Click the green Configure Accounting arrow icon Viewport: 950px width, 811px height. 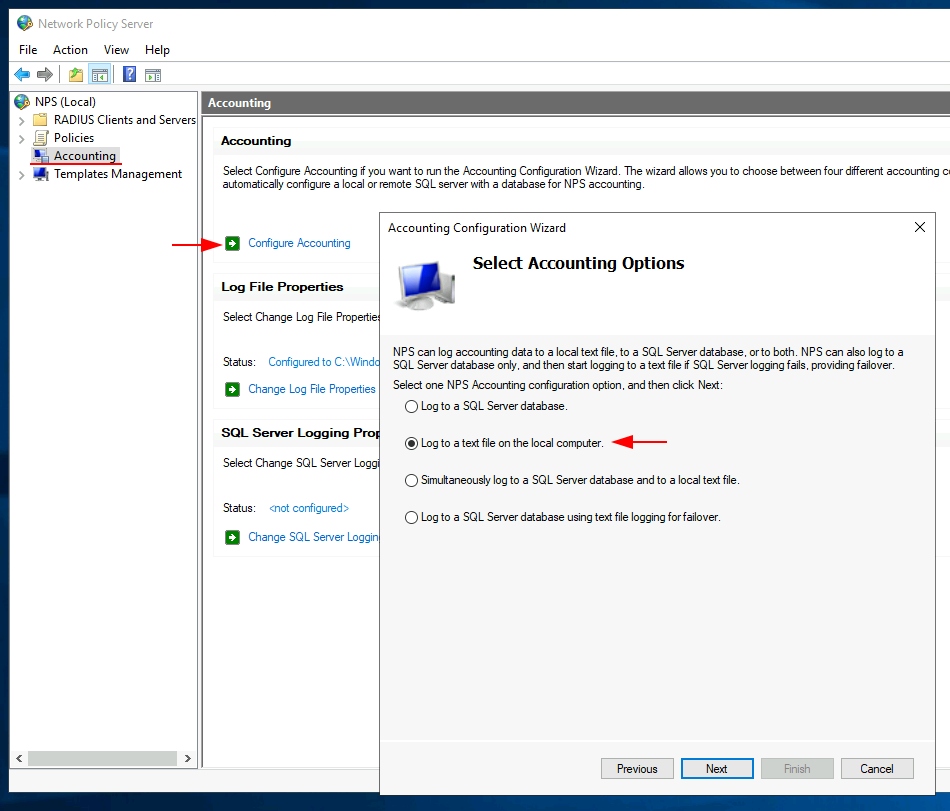[233, 243]
